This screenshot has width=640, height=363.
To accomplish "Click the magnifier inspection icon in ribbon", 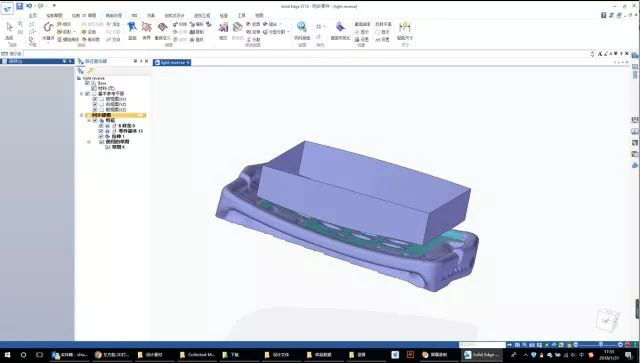I will pos(302,27).
